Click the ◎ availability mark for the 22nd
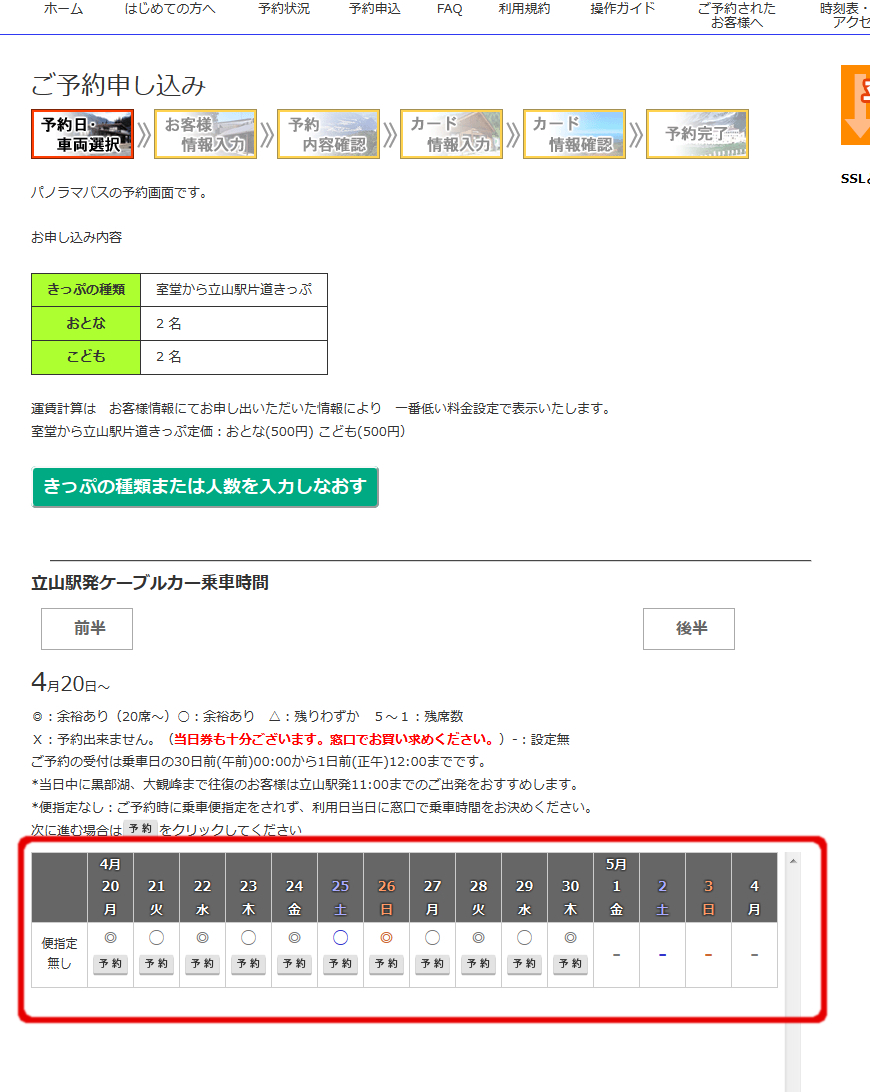Viewport: 870px width, 1092px height. 203,938
